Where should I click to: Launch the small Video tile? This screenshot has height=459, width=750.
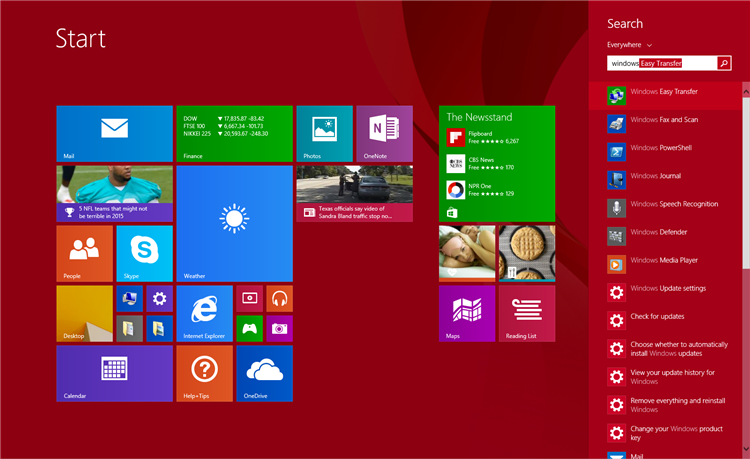[x=250, y=299]
